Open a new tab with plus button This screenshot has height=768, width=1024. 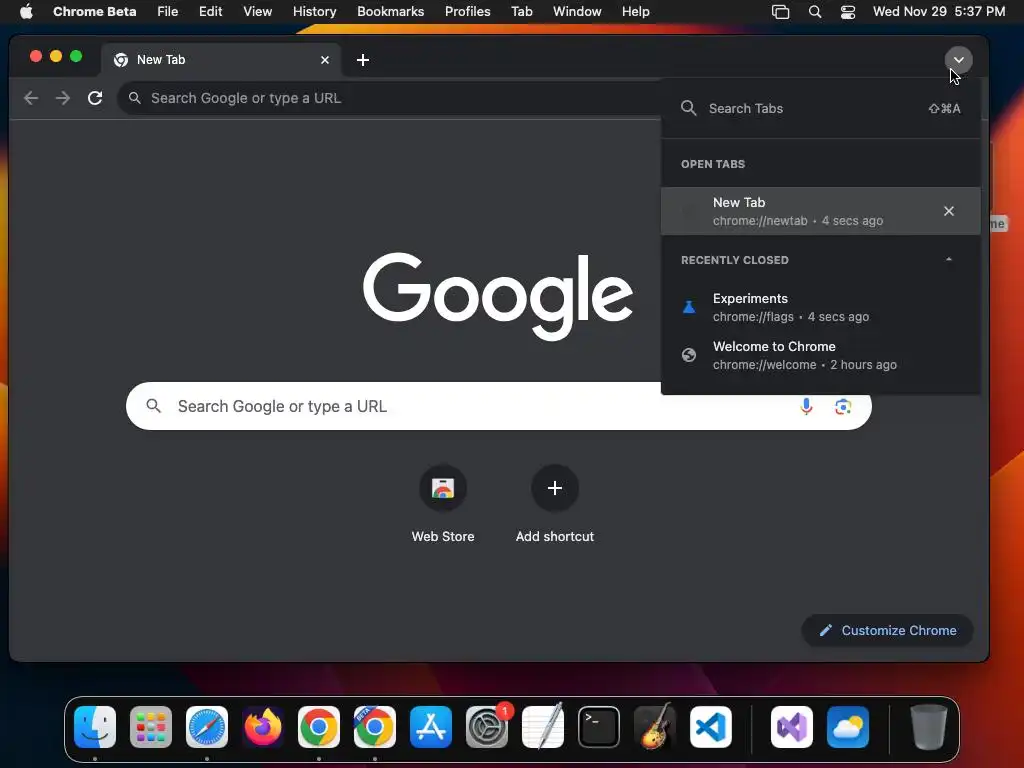[363, 60]
